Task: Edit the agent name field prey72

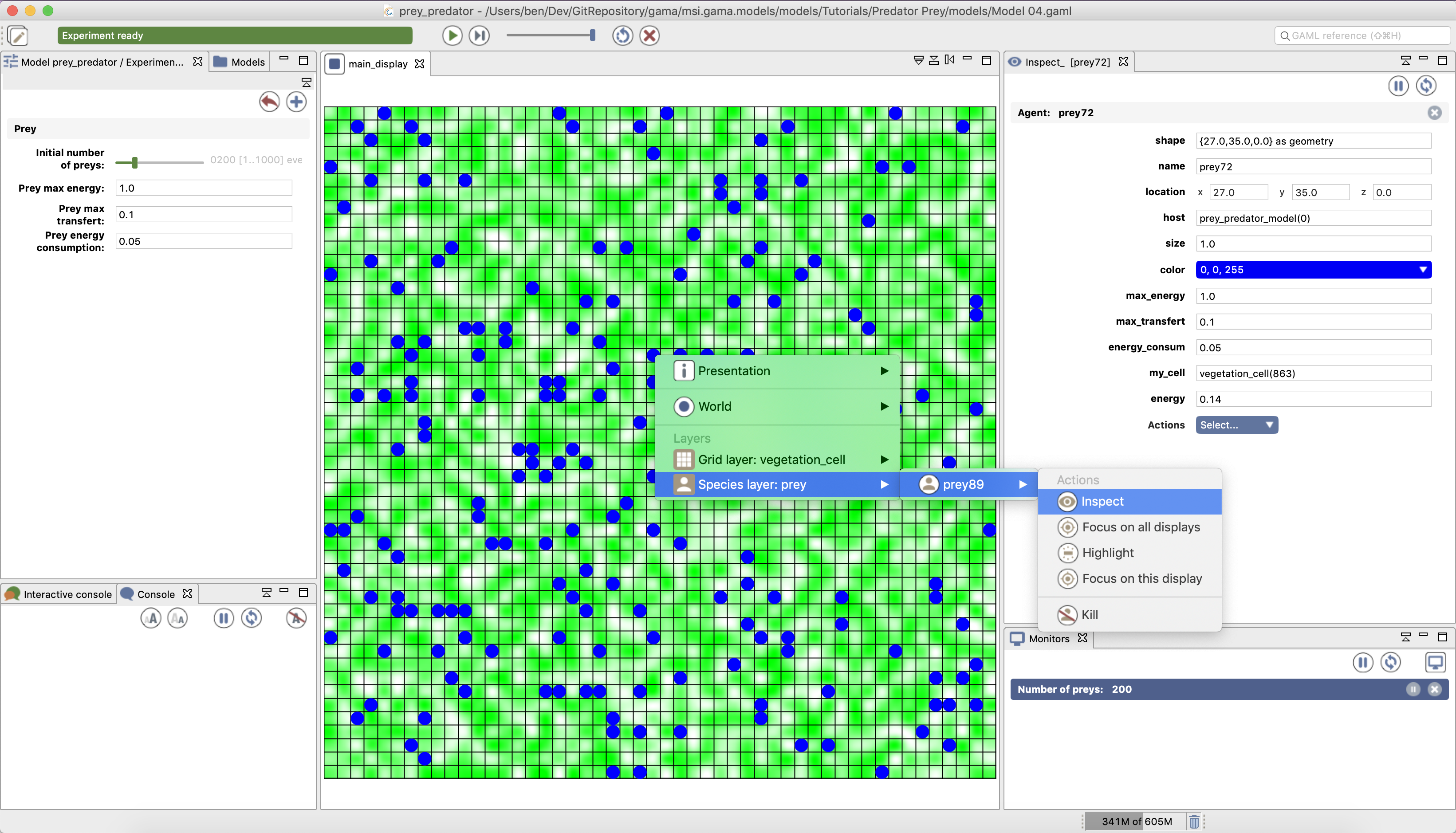Action: coord(1314,166)
